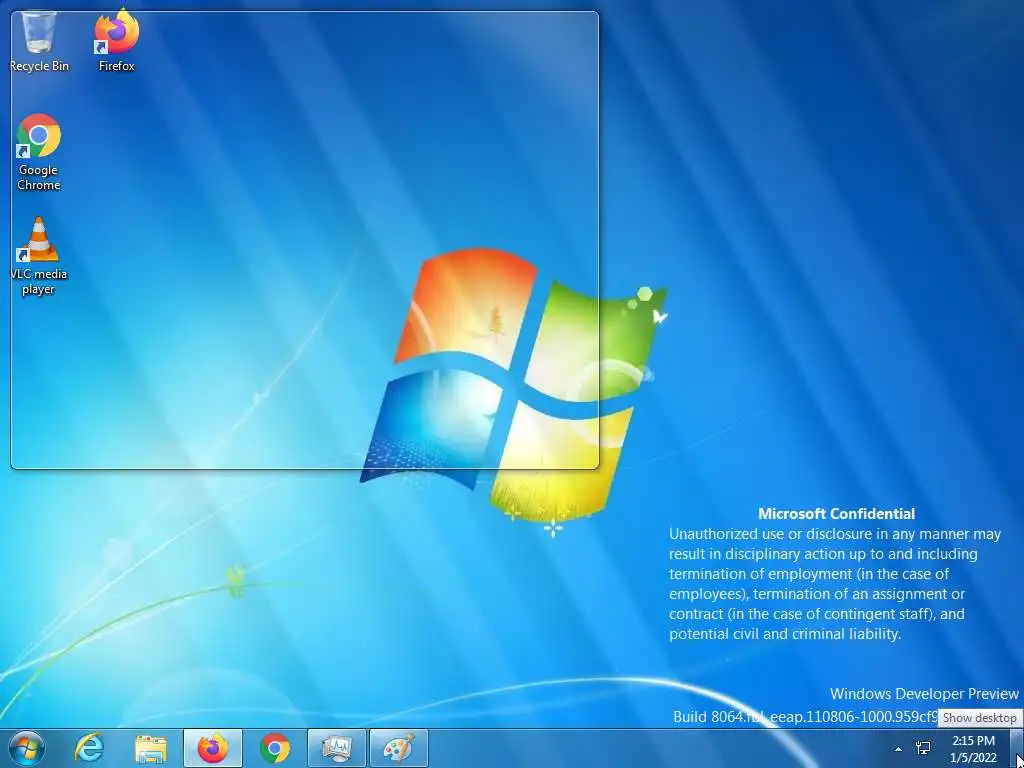Open the Start menu orb
Viewport: 1024px width, 768px height.
click(26, 748)
